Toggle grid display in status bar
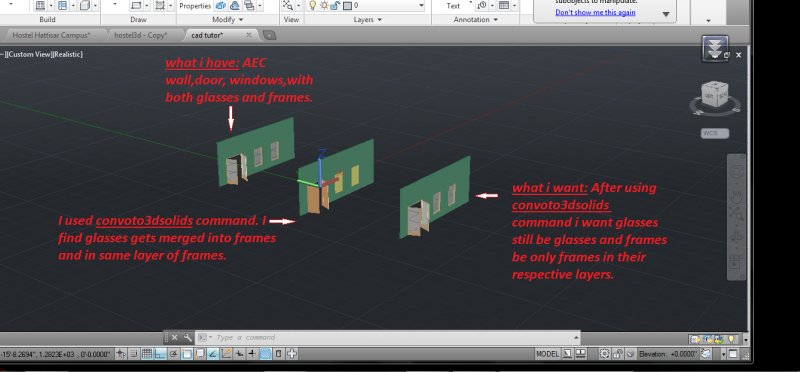This screenshot has height=372, width=800. [x=147, y=354]
